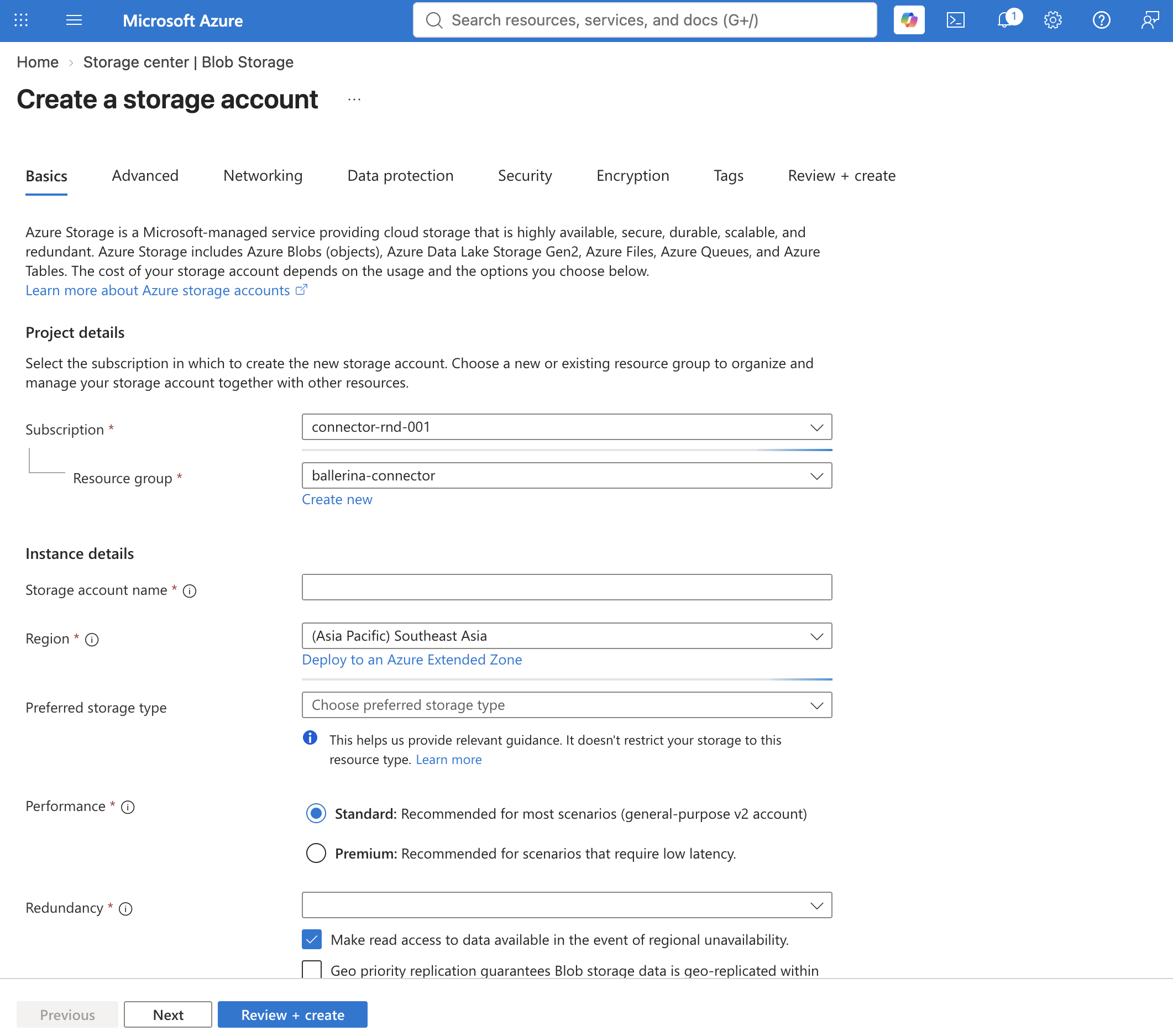The image size is (1173, 1036).
Task: Open the ellipsis more options beside title
Action: pyautogui.click(x=354, y=100)
